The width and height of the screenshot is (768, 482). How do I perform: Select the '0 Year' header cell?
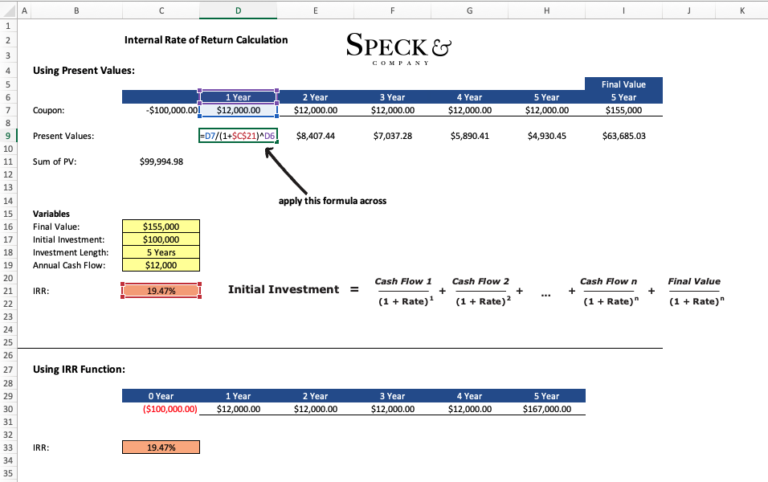pyautogui.click(x=161, y=396)
